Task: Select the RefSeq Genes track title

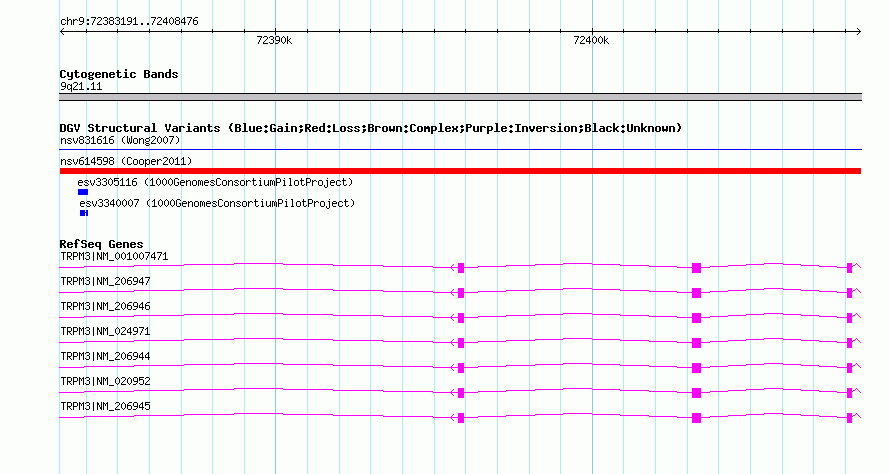Action: tap(101, 244)
